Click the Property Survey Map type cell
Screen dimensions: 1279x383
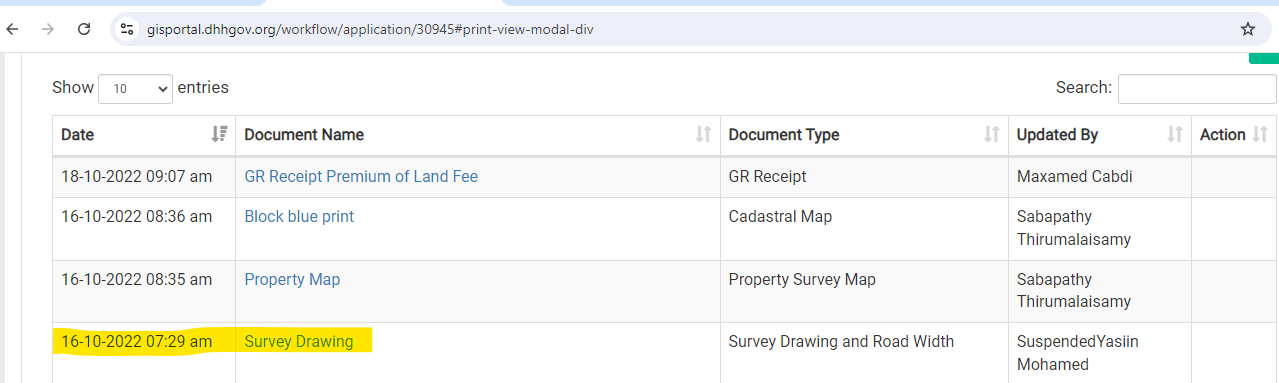864,291
